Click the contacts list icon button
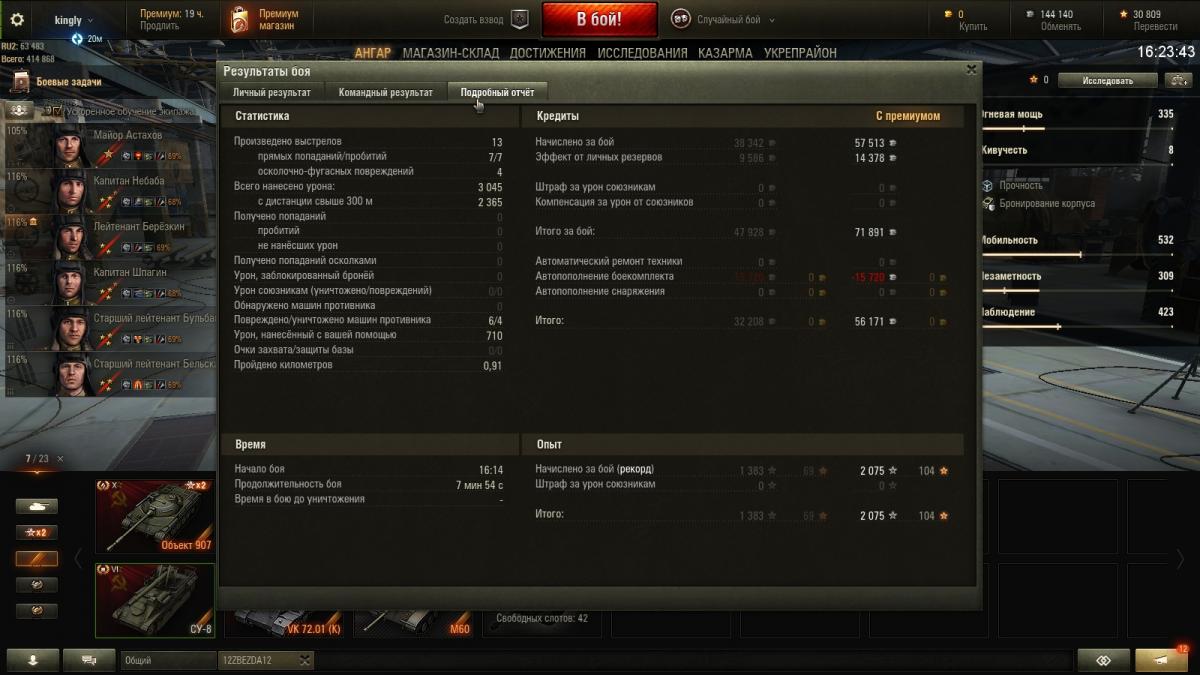 point(31,660)
